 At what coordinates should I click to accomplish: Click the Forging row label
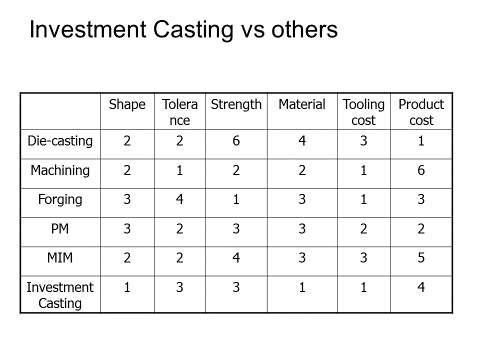[60, 200]
